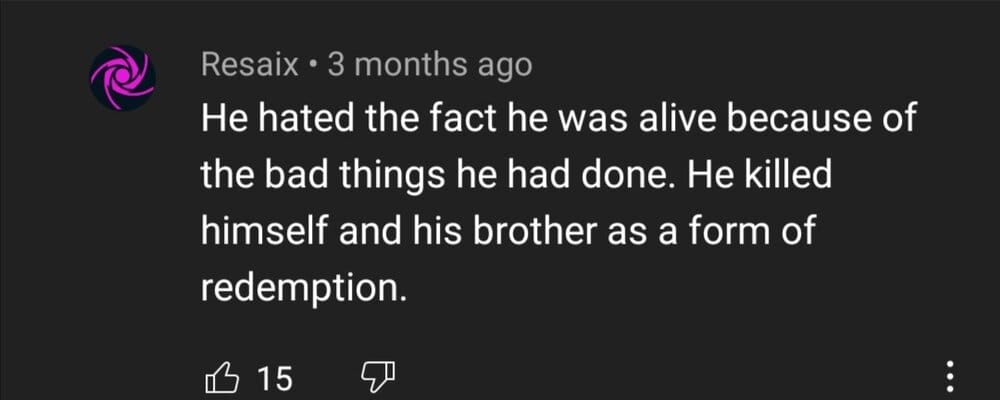Click the word "brother" in the comment
Viewport: 1000px width, 400px height.
tap(554, 232)
